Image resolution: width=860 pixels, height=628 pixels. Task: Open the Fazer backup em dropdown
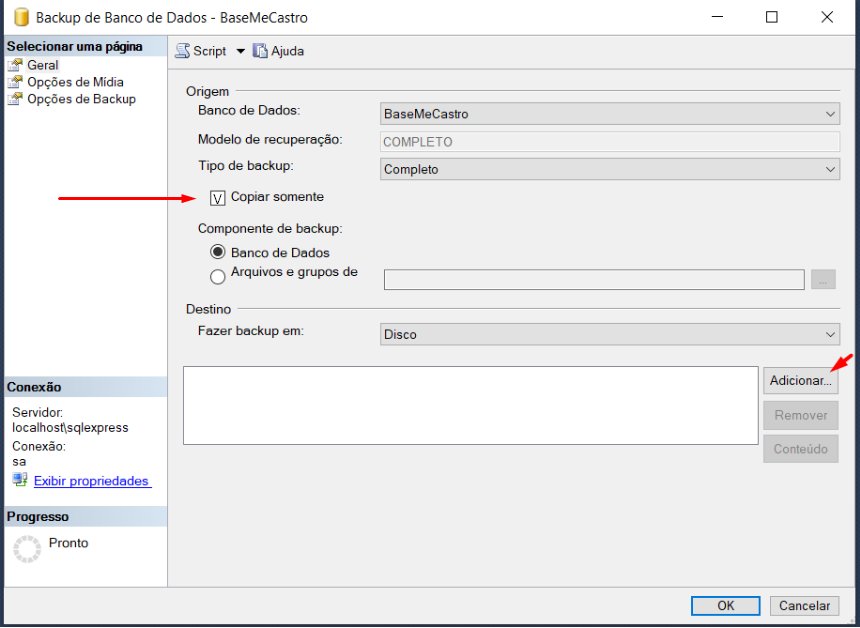[610, 335]
